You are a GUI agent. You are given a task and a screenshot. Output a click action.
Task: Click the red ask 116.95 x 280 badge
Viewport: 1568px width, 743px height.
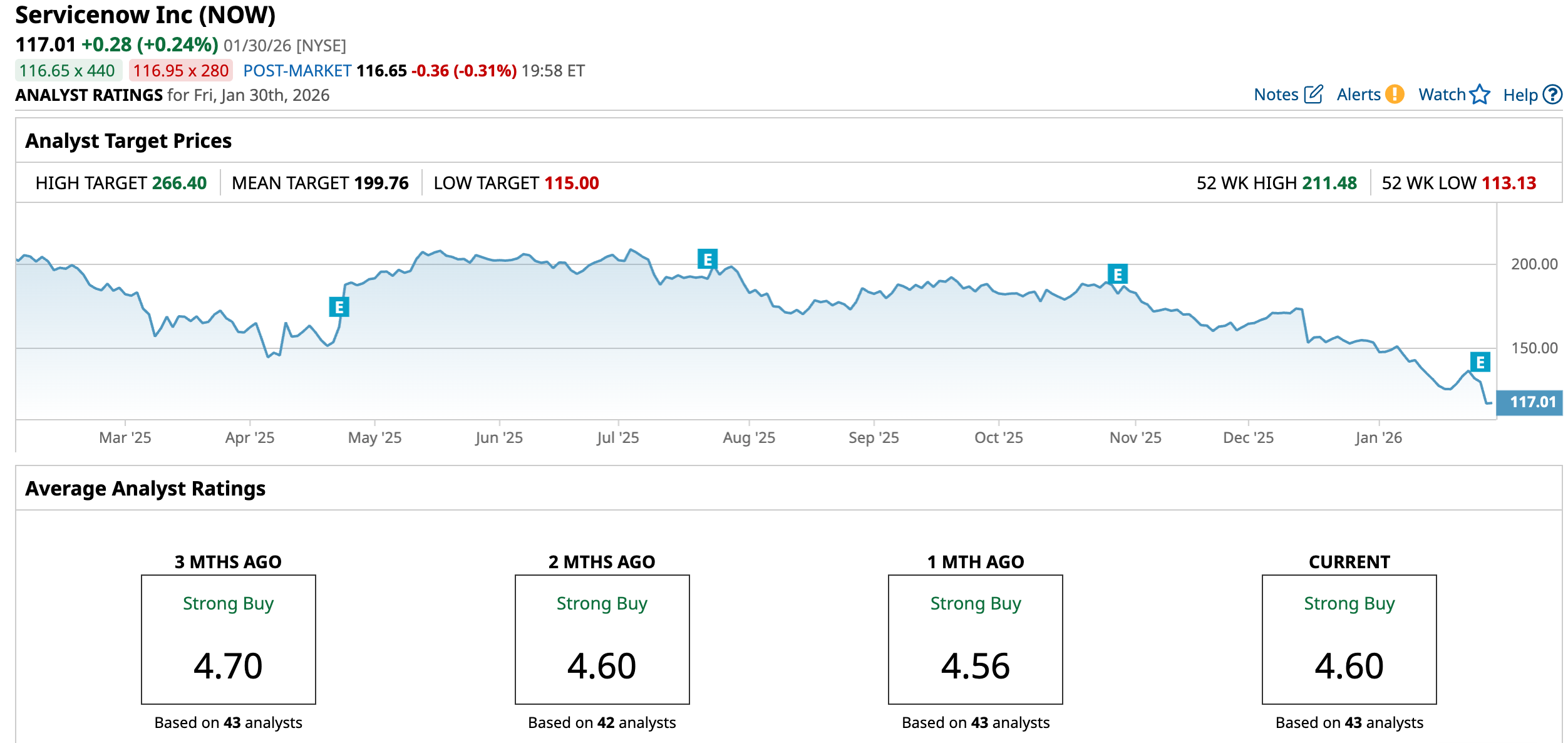point(181,71)
